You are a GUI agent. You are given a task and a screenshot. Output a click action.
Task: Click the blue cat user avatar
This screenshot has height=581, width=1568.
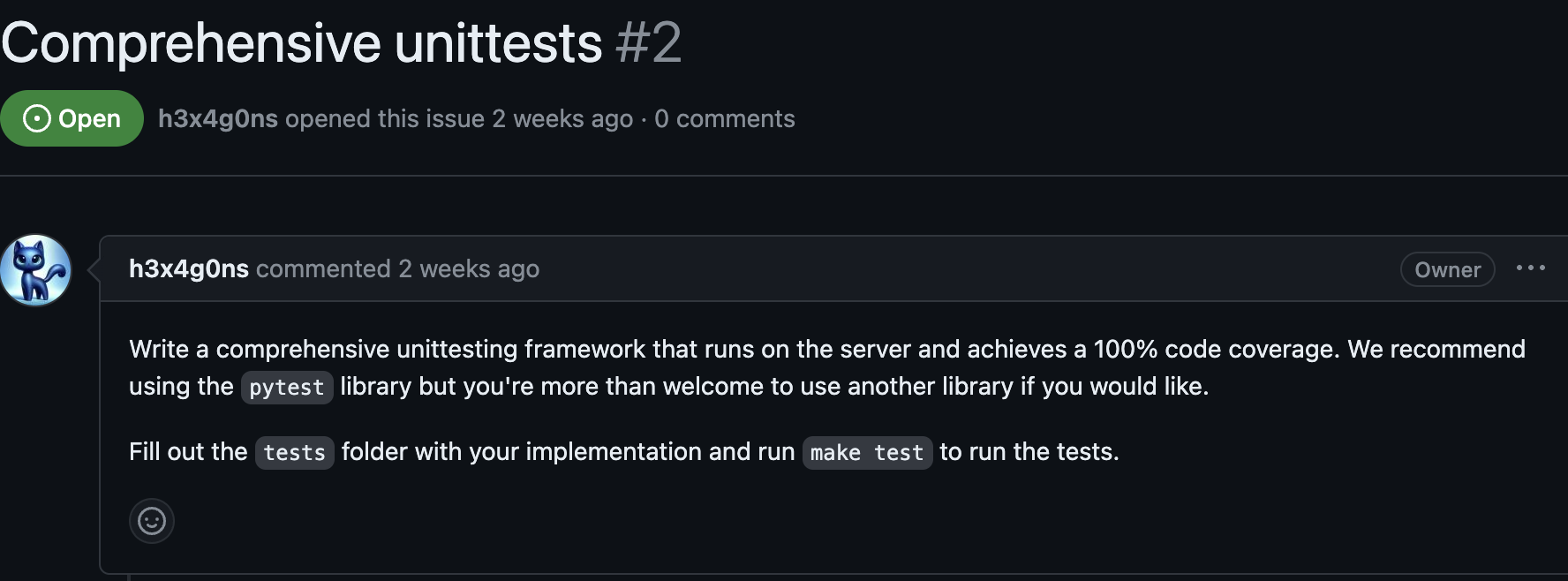pyautogui.click(x=35, y=270)
